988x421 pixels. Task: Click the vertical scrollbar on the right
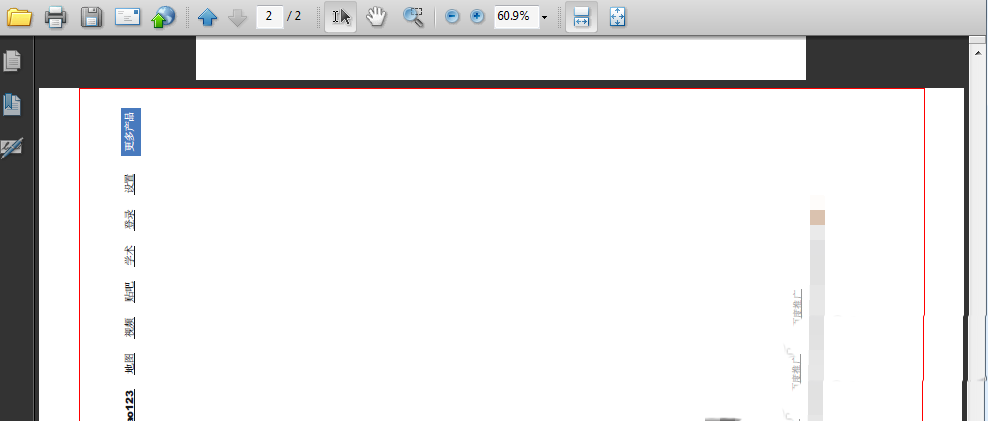click(977, 228)
